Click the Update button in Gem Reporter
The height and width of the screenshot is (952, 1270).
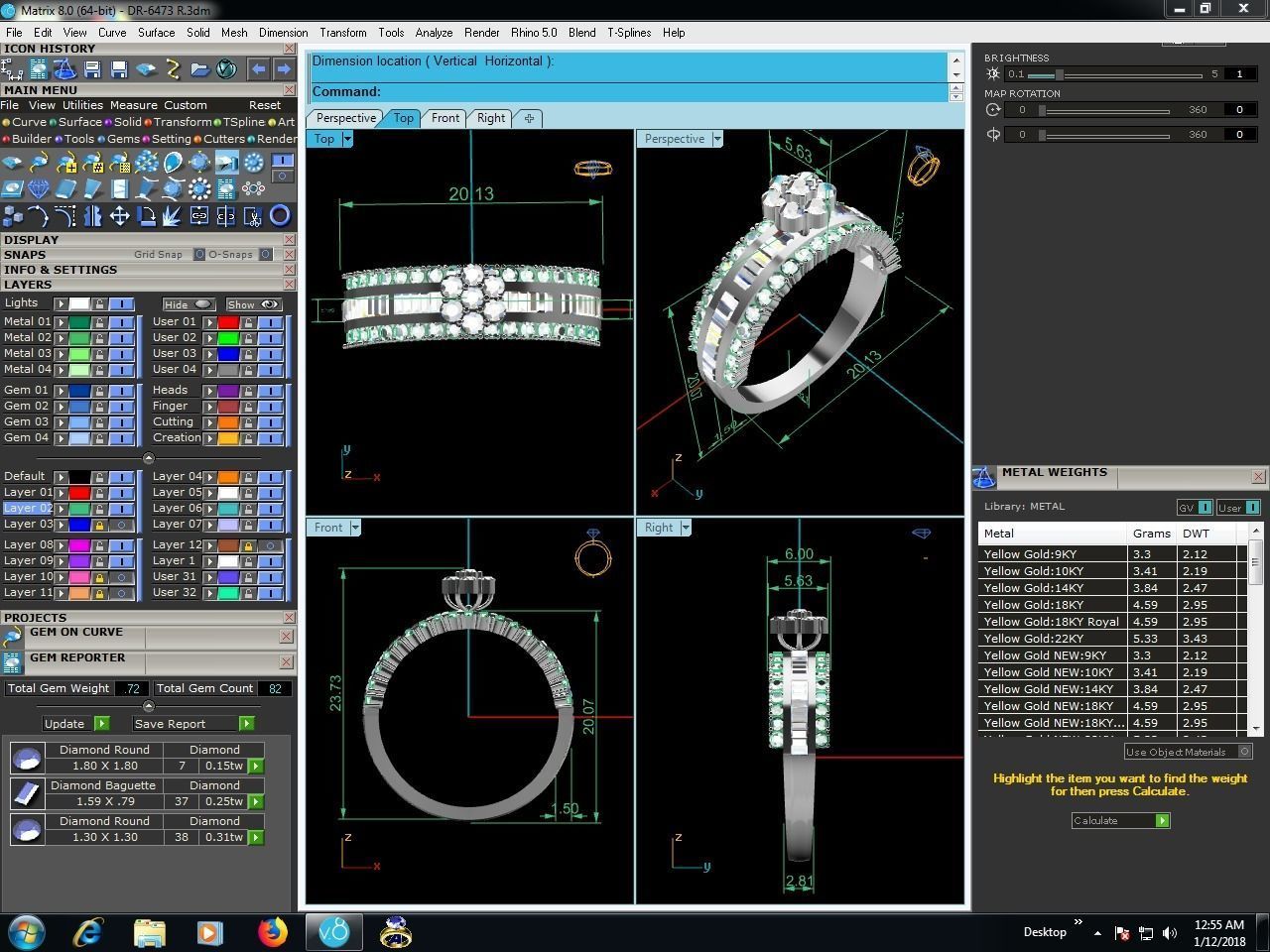(x=75, y=724)
